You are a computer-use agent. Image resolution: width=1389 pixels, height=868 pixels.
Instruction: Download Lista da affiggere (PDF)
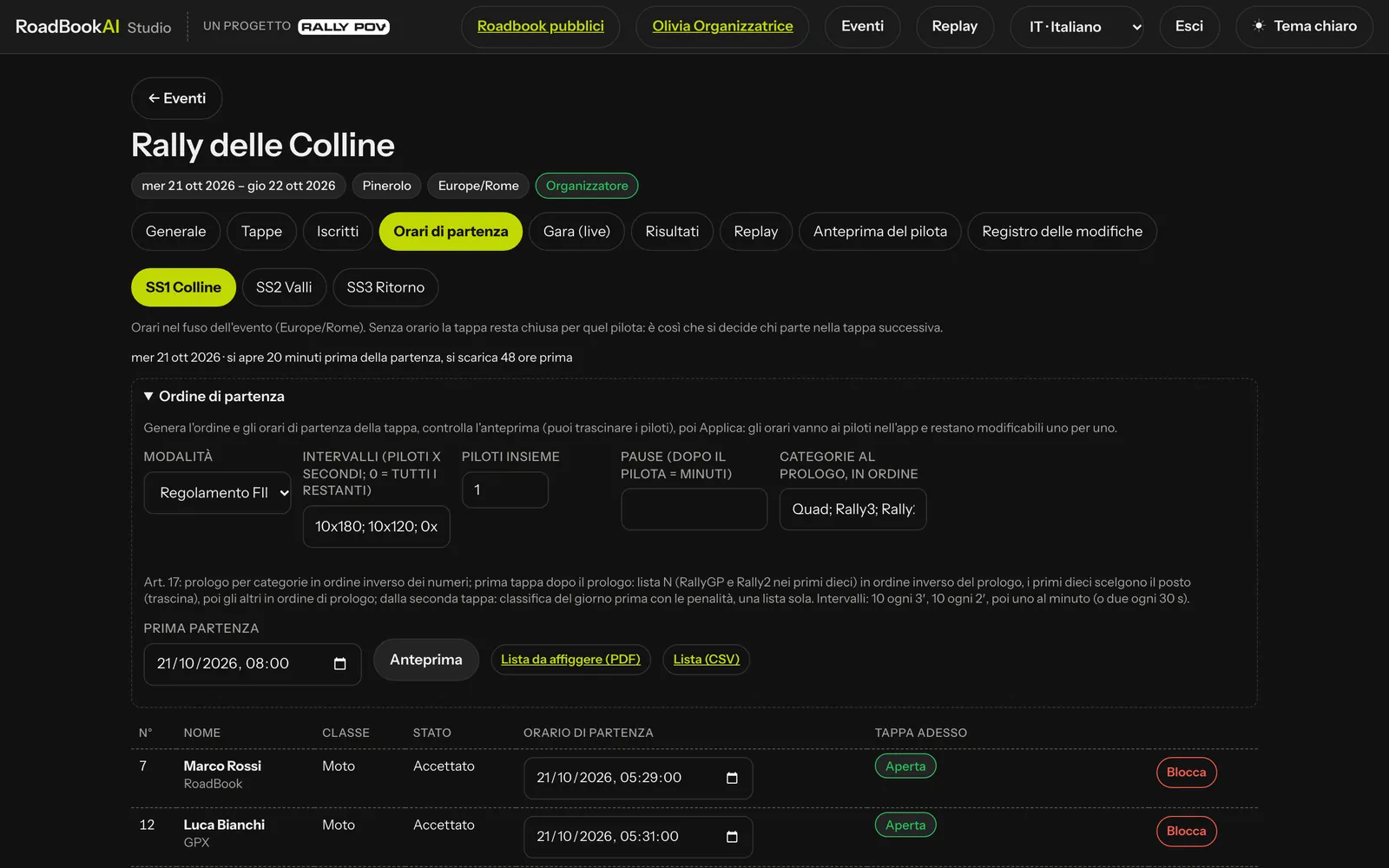point(570,660)
